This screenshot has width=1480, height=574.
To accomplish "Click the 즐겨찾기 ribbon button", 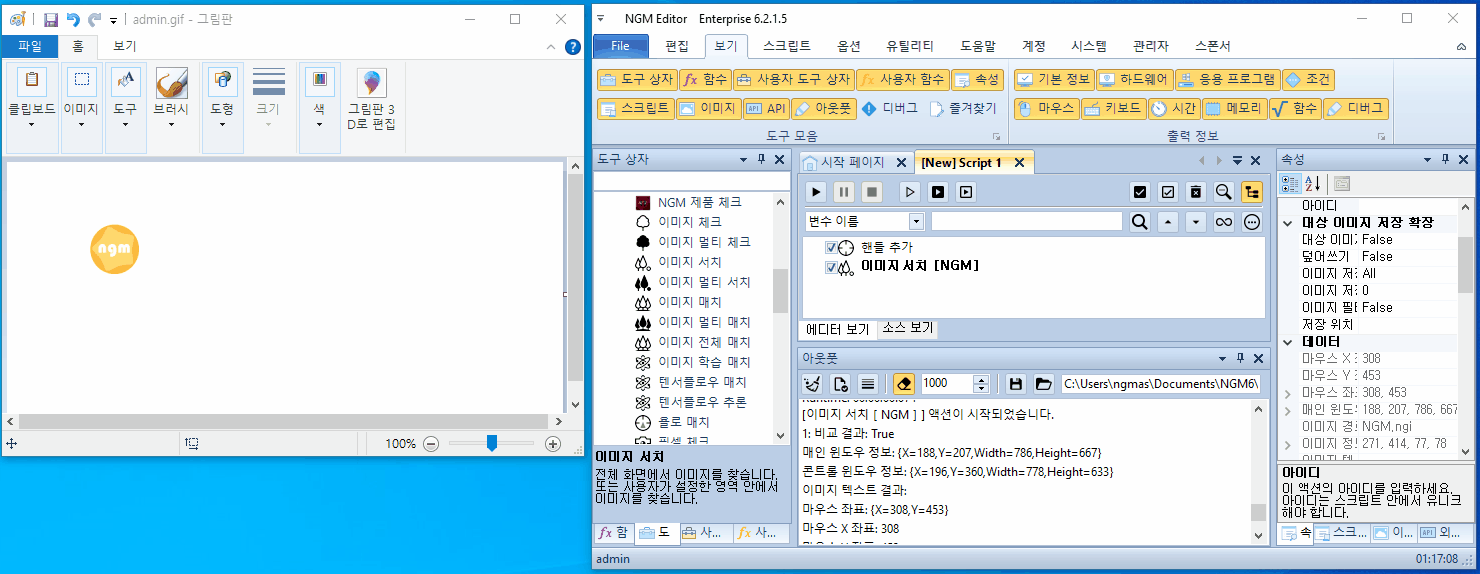I will coord(962,109).
